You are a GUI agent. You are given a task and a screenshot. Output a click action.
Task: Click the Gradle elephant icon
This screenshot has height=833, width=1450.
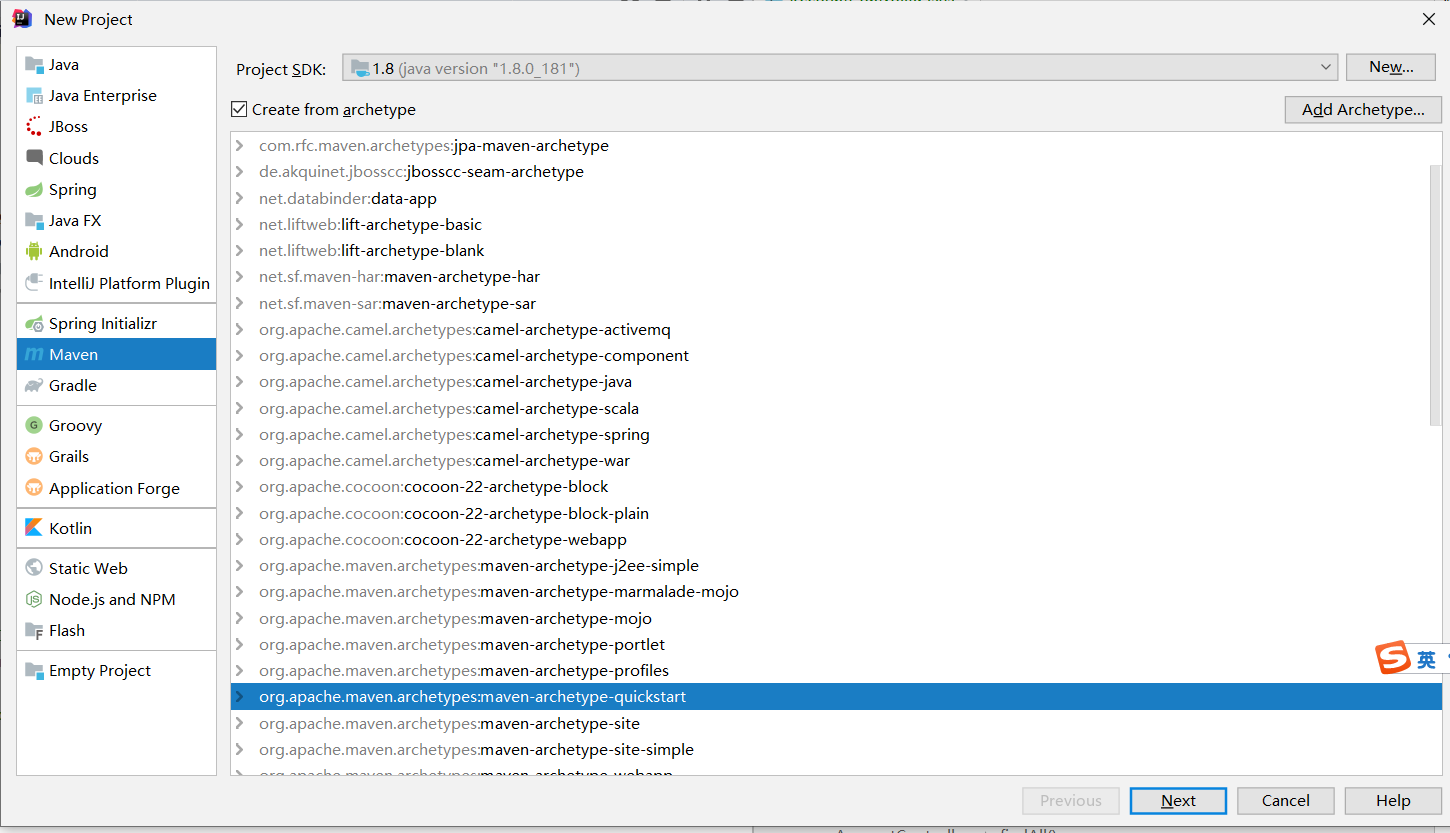[34, 386]
